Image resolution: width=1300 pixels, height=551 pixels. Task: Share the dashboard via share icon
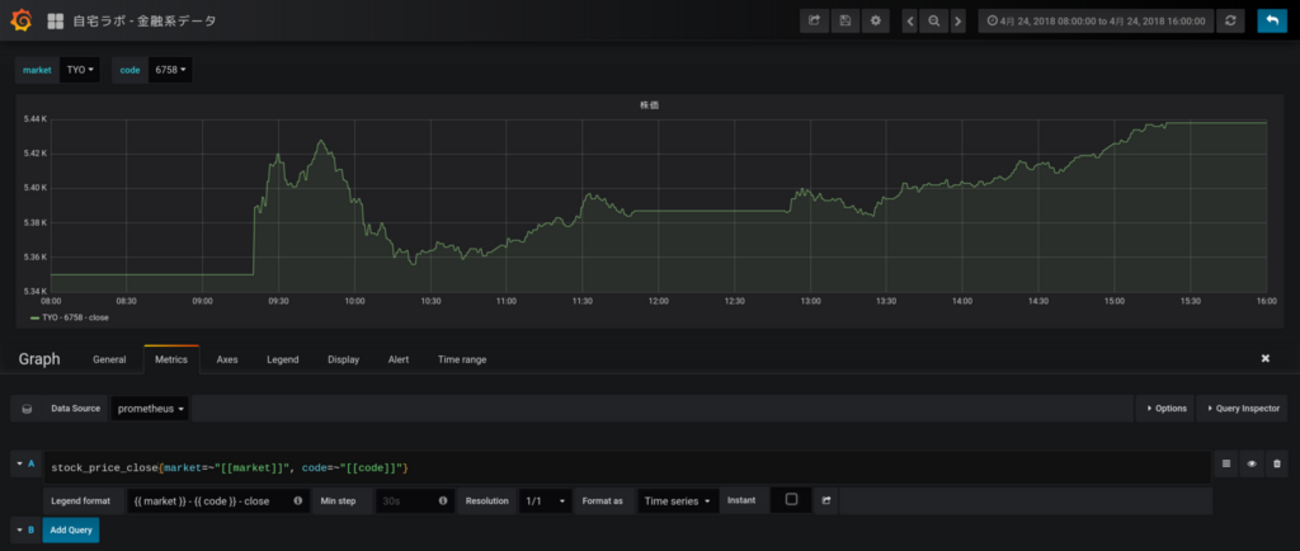point(814,20)
